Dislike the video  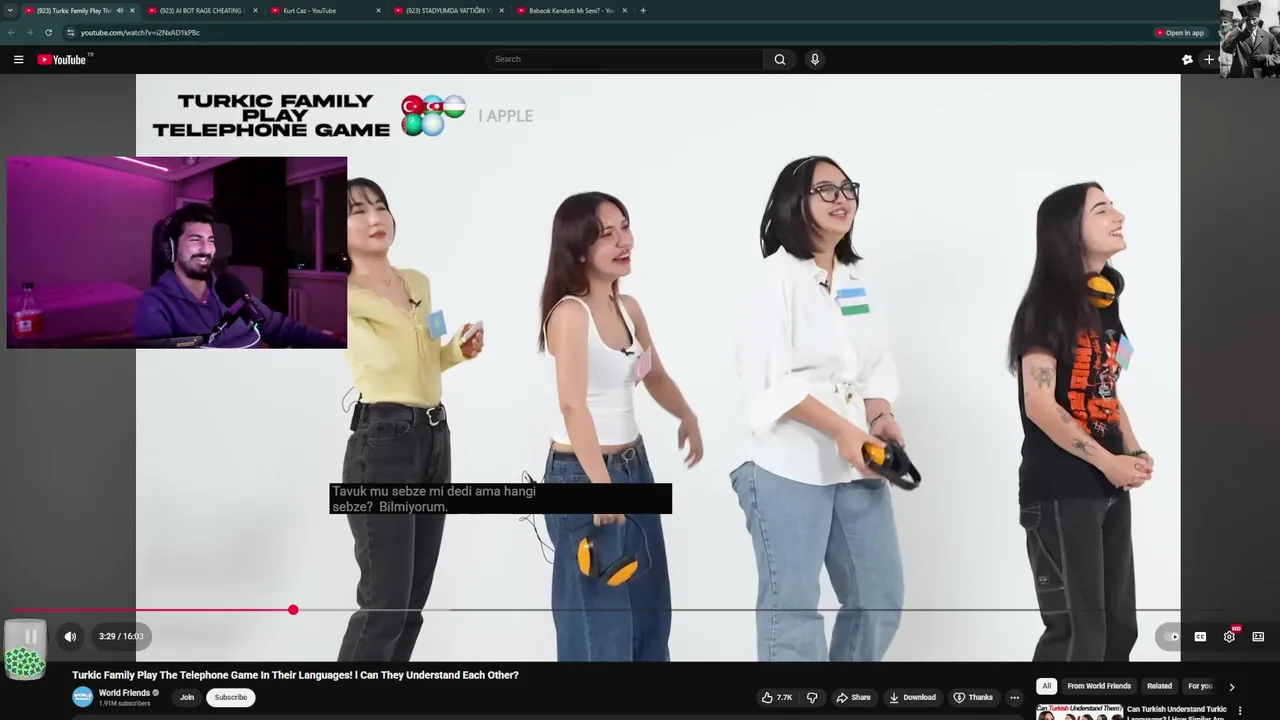point(812,697)
